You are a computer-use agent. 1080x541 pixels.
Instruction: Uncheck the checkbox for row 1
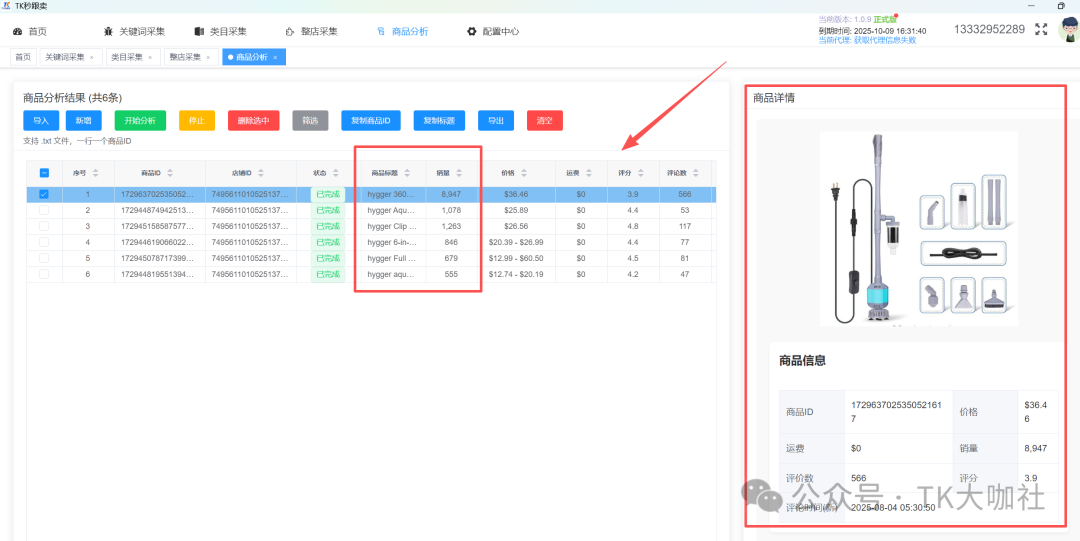44,194
